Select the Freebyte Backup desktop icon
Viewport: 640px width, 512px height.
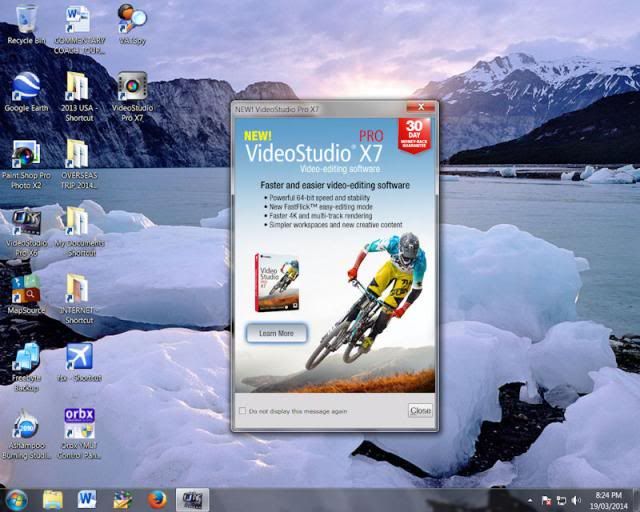[26, 367]
